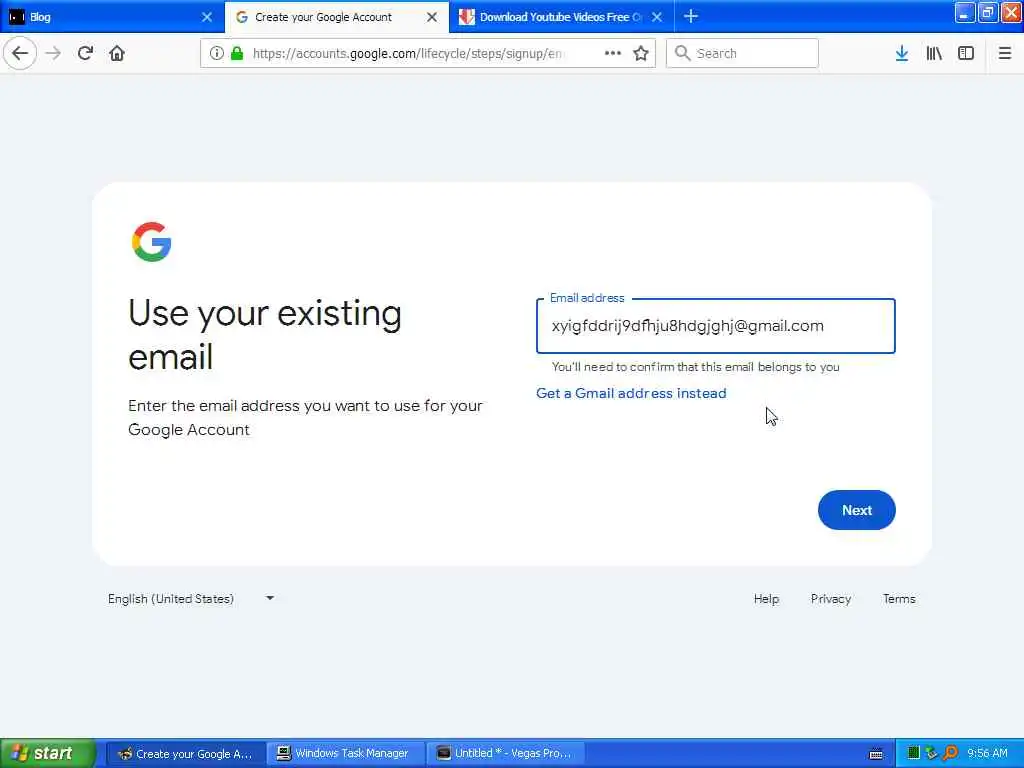
Task: Select Untitled Vegas Pro taskbar item
Action: point(505,753)
